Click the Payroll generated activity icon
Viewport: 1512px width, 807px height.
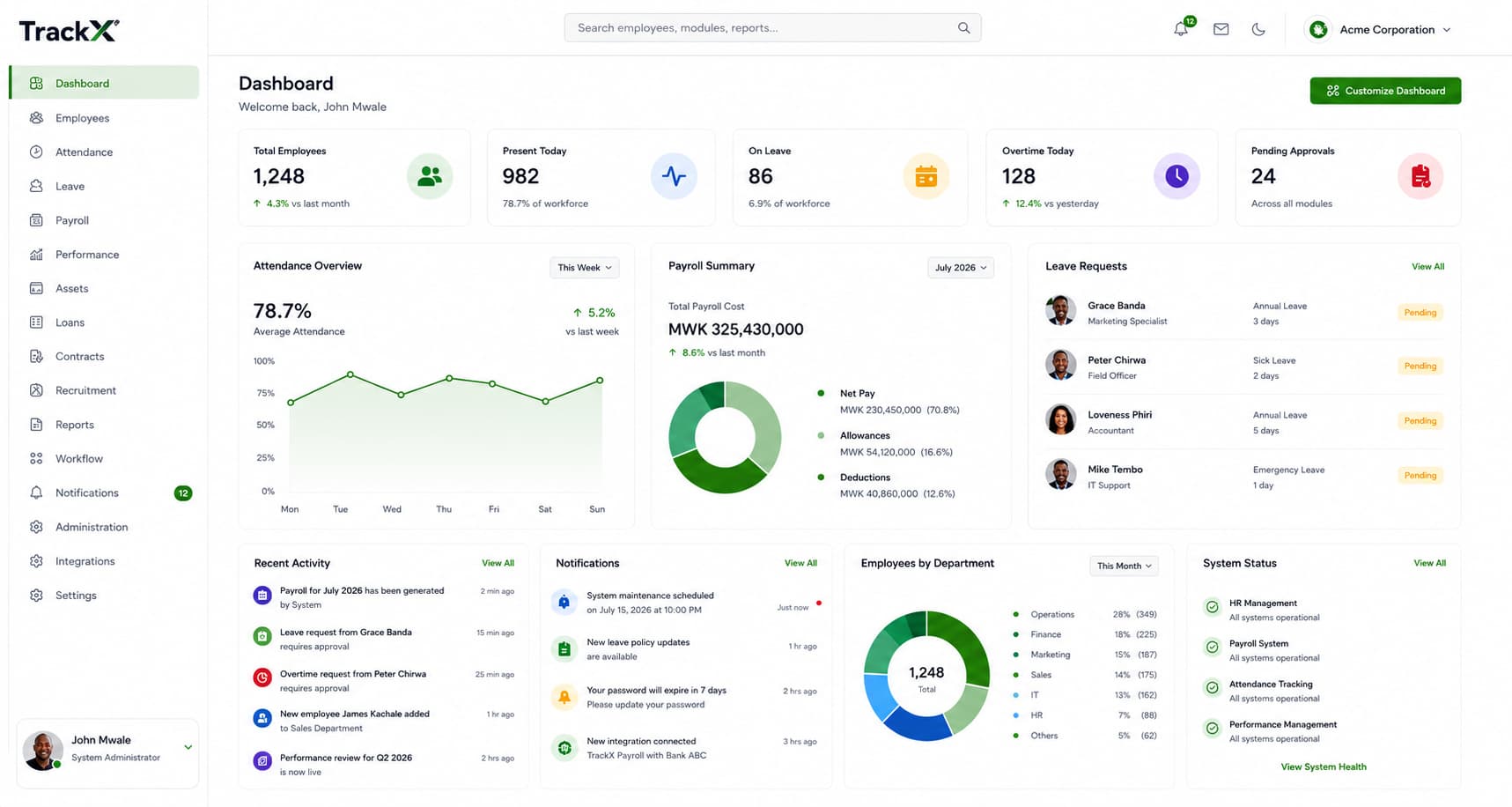click(262, 596)
